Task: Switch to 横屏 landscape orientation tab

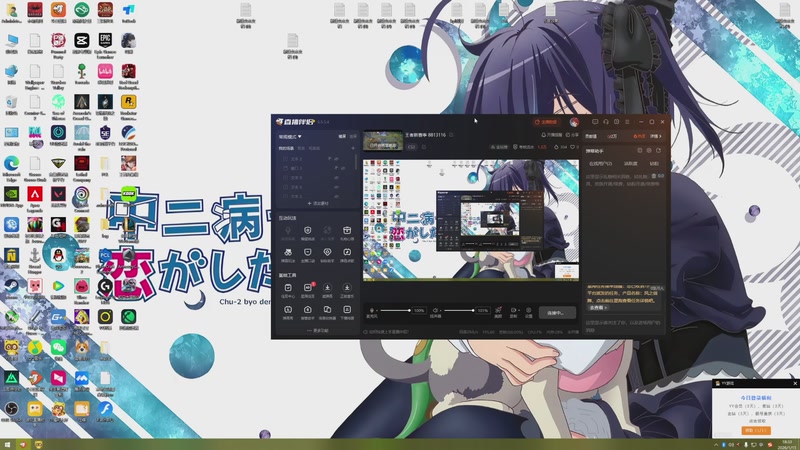Action: pos(342,137)
